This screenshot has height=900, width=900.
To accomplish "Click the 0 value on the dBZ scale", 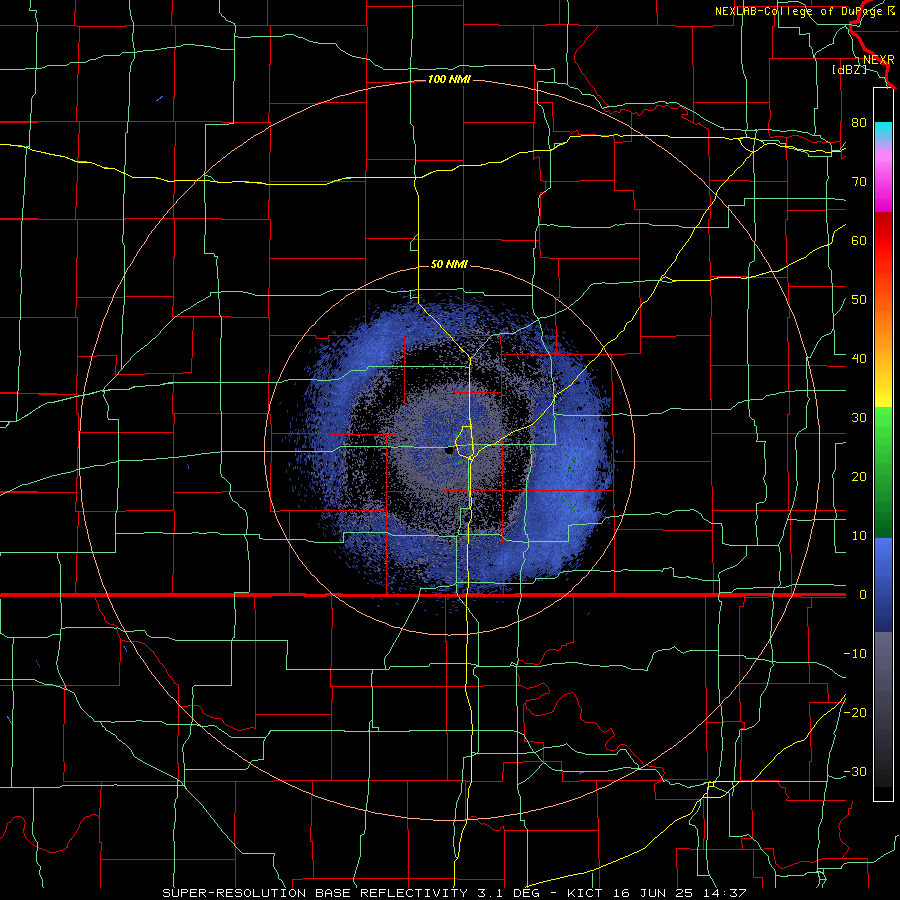I will tap(863, 595).
